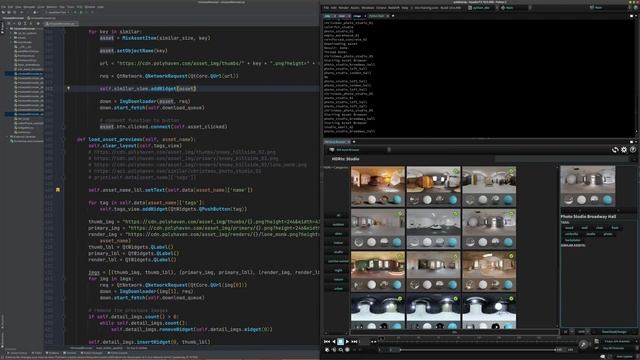
Task: Click the 'umbrella' tag in asset details
Action: click(x=571, y=234)
